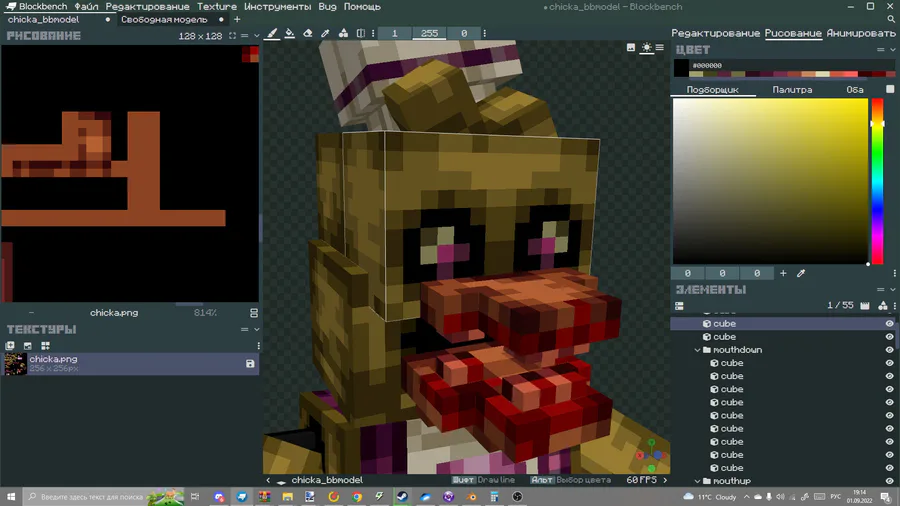
Task: Click status bar left arrow
Action: click(x=268, y=480)
